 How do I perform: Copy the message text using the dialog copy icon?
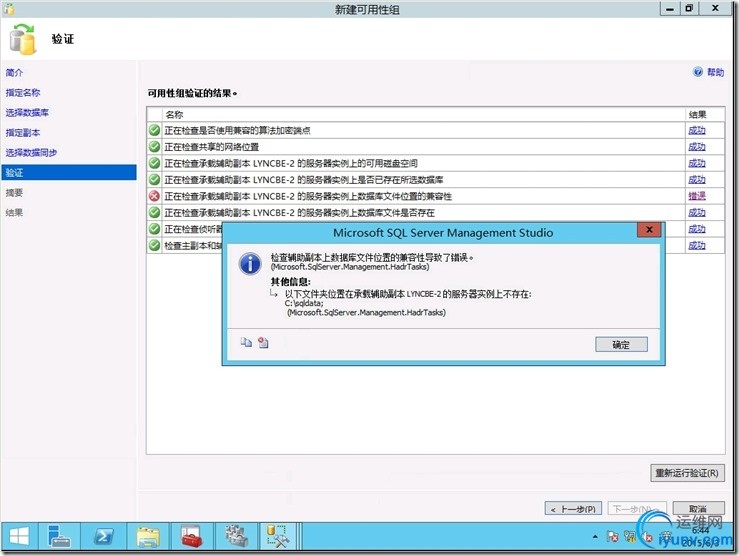point(246,343)
